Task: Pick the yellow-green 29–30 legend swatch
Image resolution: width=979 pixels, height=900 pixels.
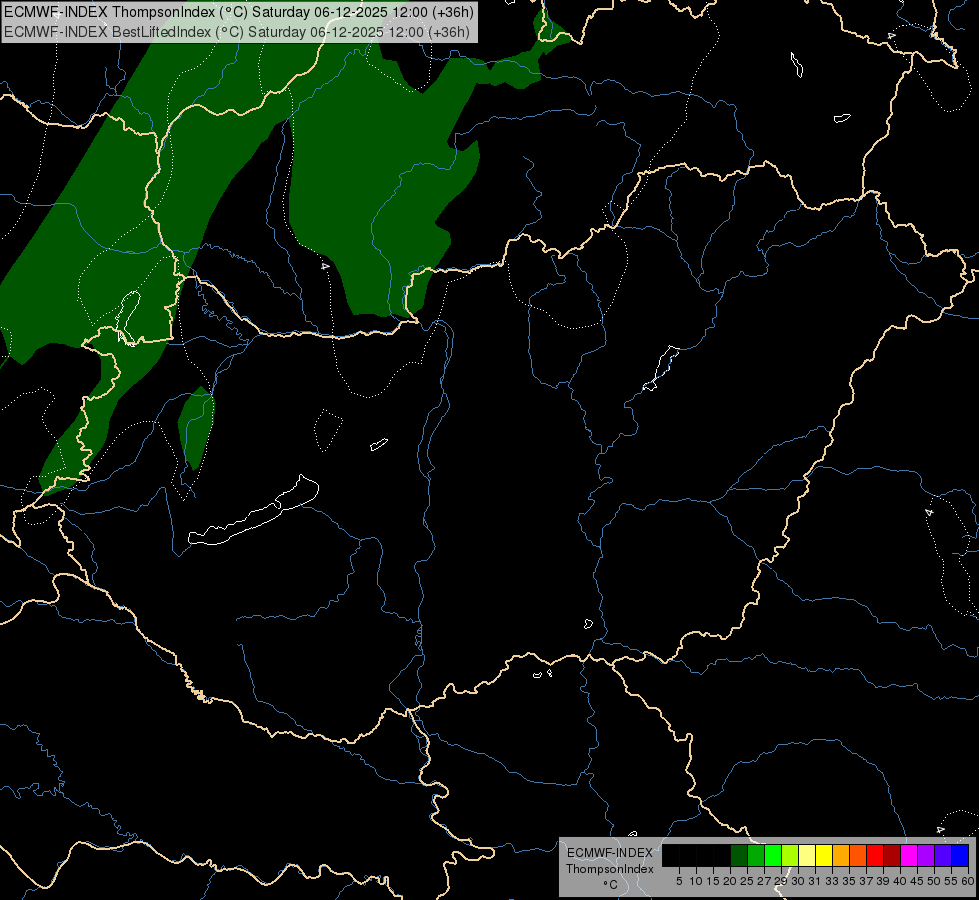Action: point(790,855)
